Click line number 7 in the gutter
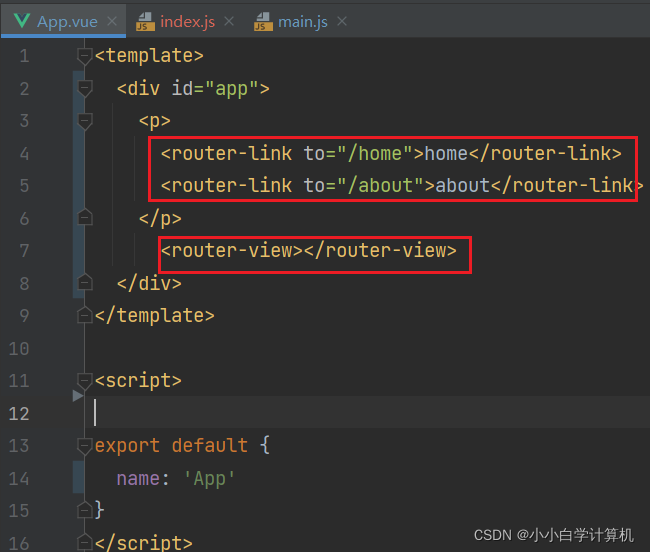 pyautogui.click(x=24, y=251)
